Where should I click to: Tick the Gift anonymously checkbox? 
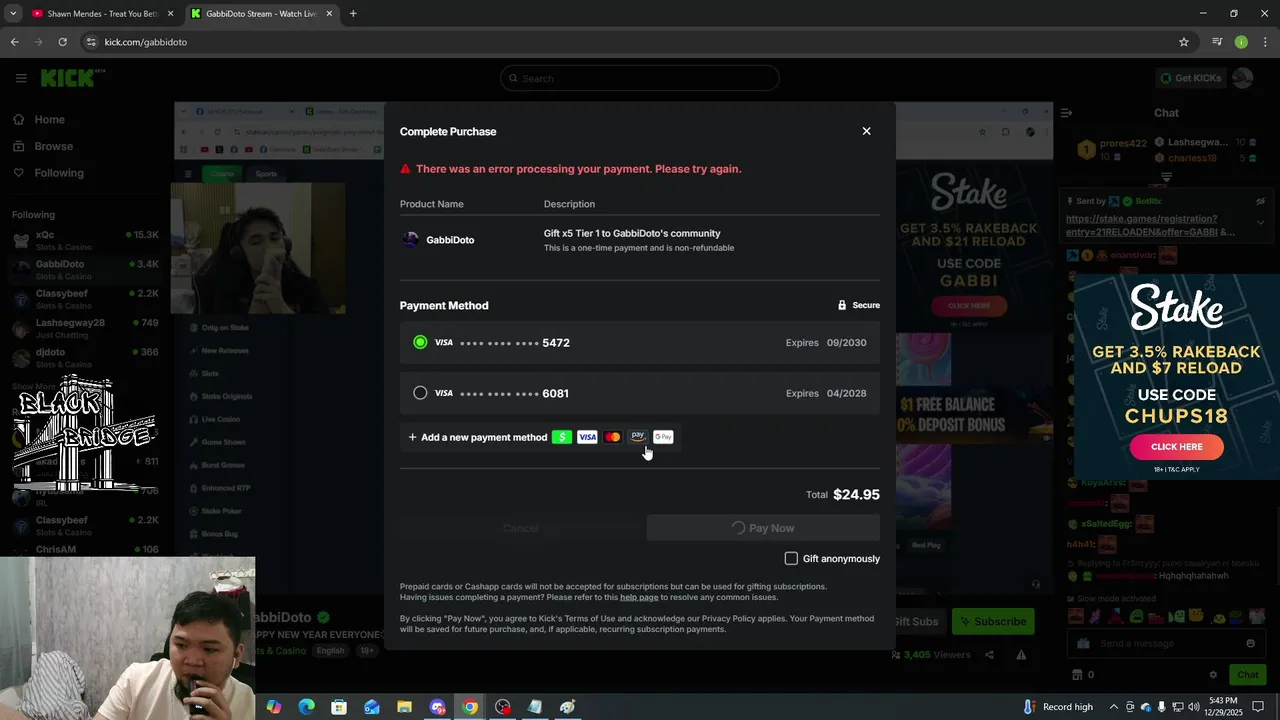(x=791, y=558)
